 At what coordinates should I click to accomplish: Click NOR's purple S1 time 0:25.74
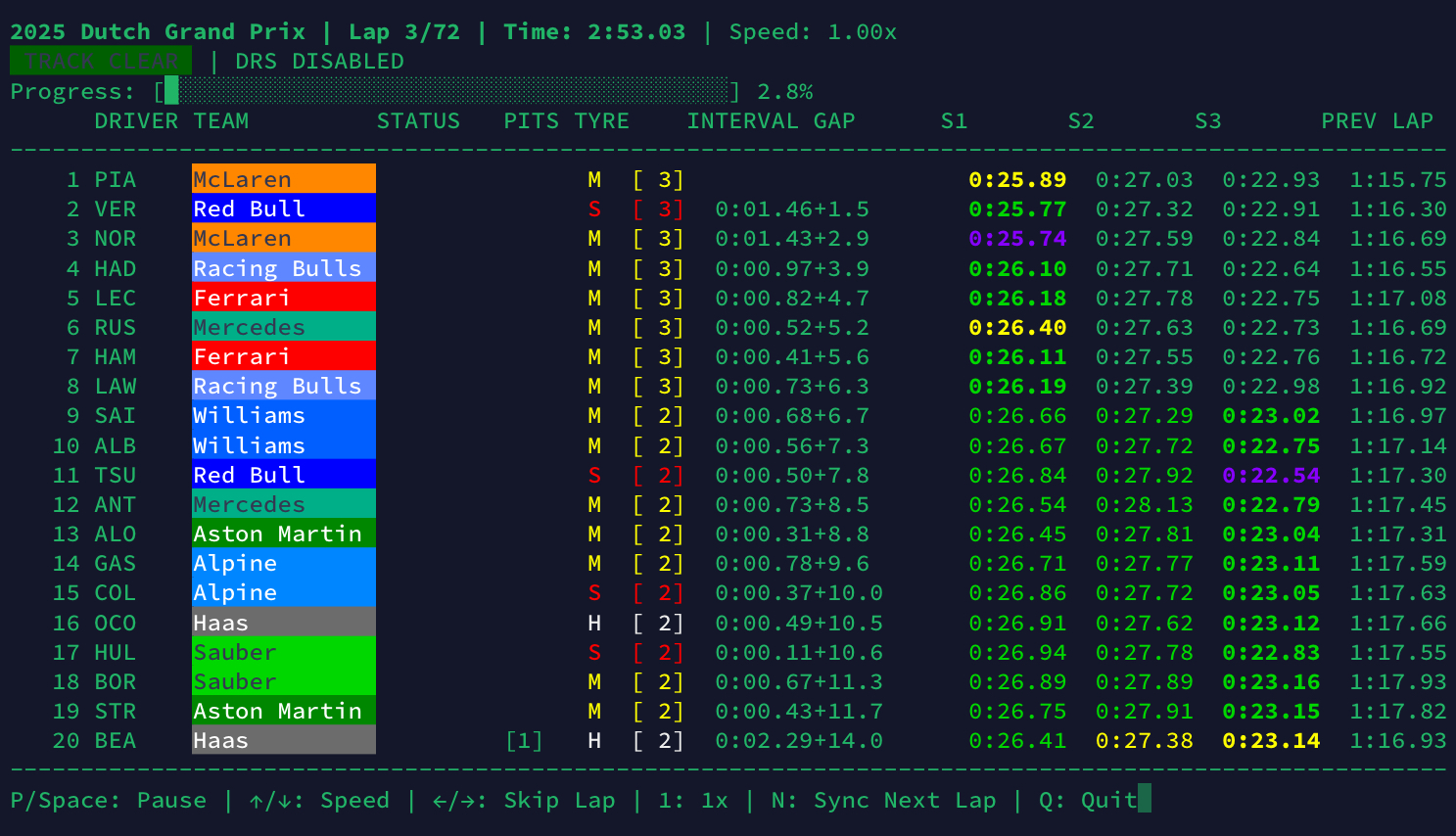(x=1017, y=238)
